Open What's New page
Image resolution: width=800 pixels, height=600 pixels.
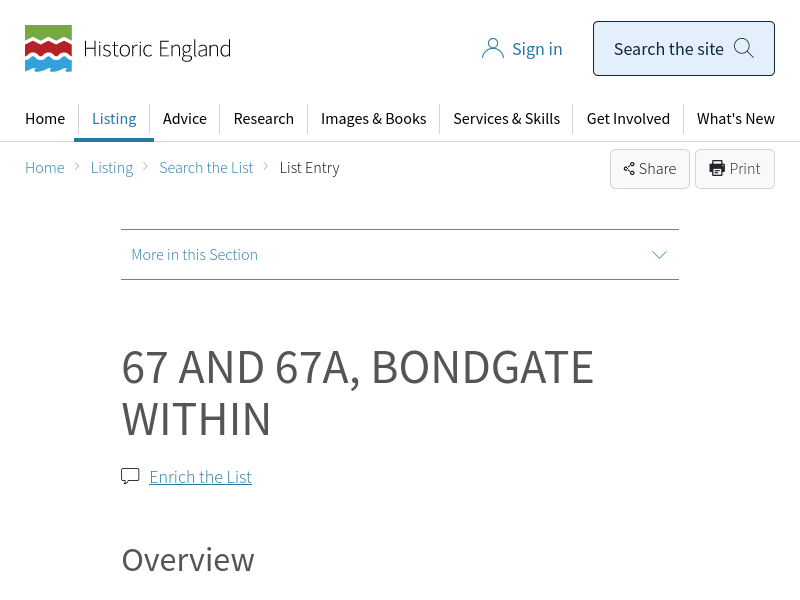[x=735, y=118]
